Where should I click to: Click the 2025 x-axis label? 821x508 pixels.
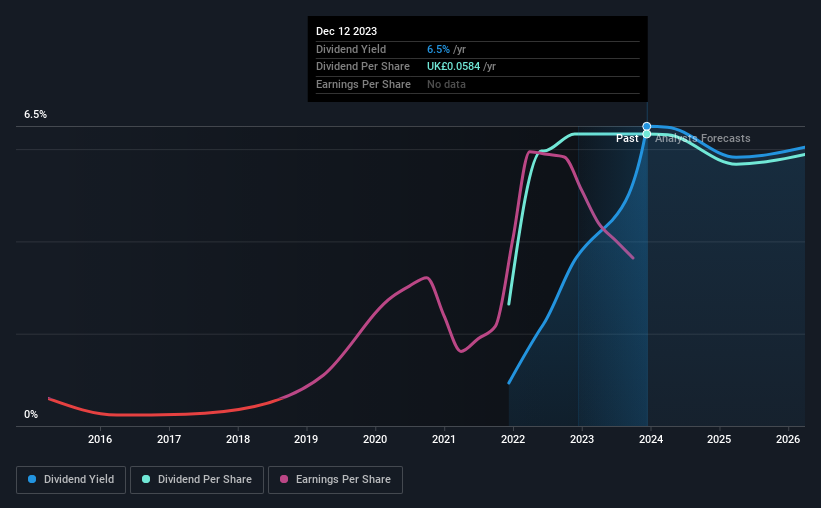coord(719,439)
